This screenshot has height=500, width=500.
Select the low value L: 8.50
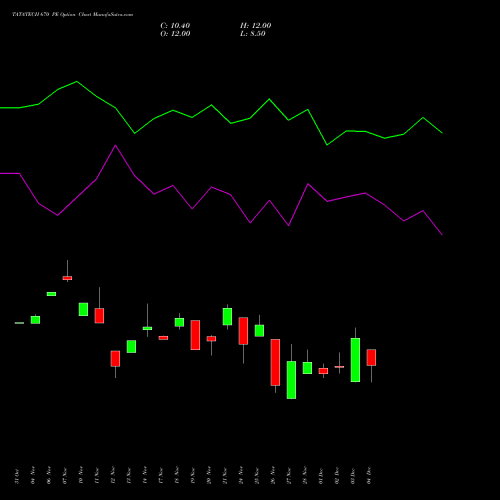(x=253, y=34)
